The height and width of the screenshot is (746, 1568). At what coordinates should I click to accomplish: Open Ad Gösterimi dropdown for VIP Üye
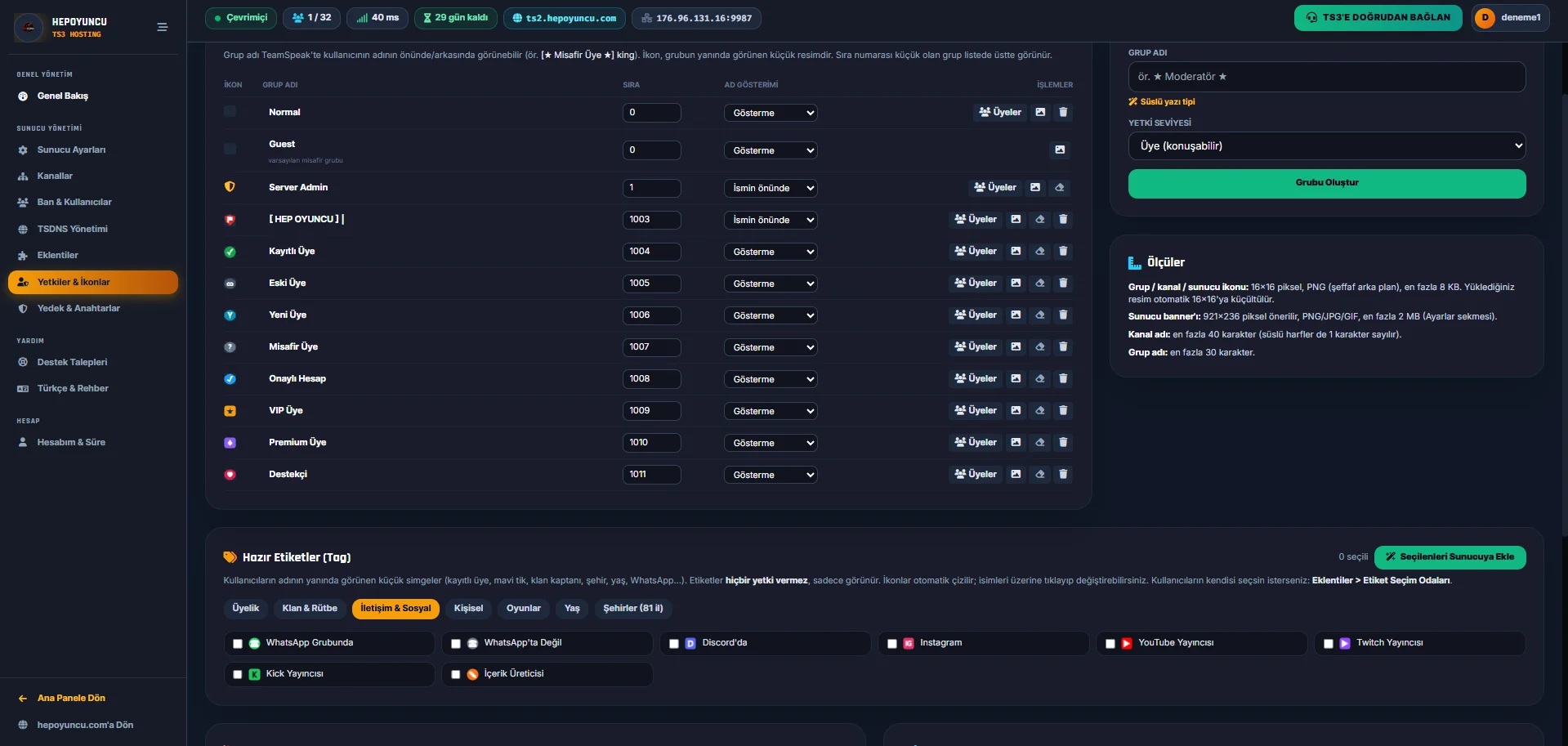(771, 412)
